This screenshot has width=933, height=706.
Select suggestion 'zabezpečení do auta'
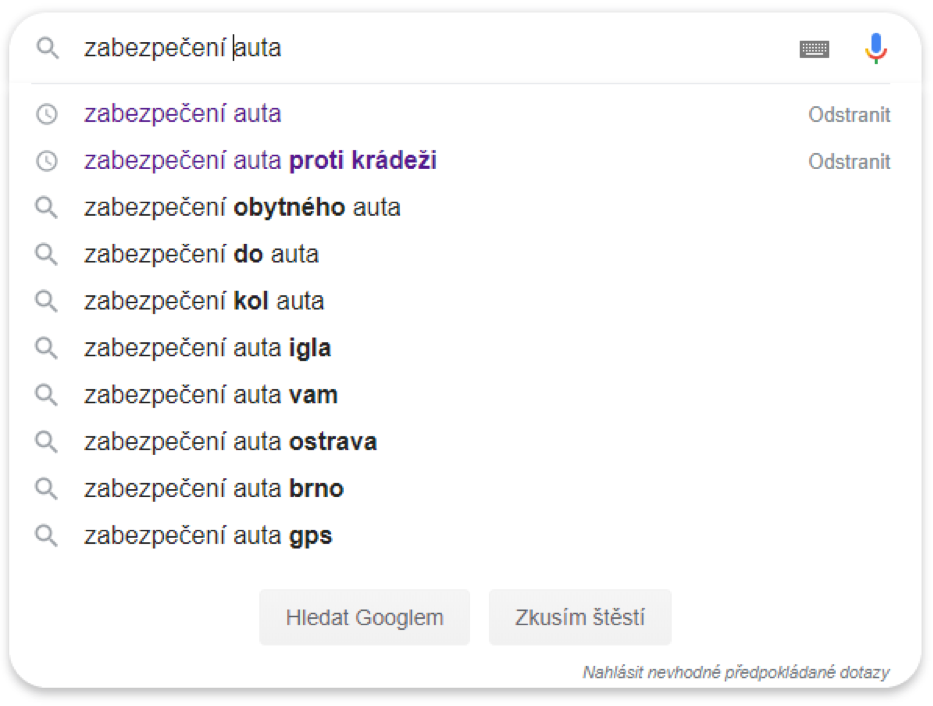[x=201, y=255]
